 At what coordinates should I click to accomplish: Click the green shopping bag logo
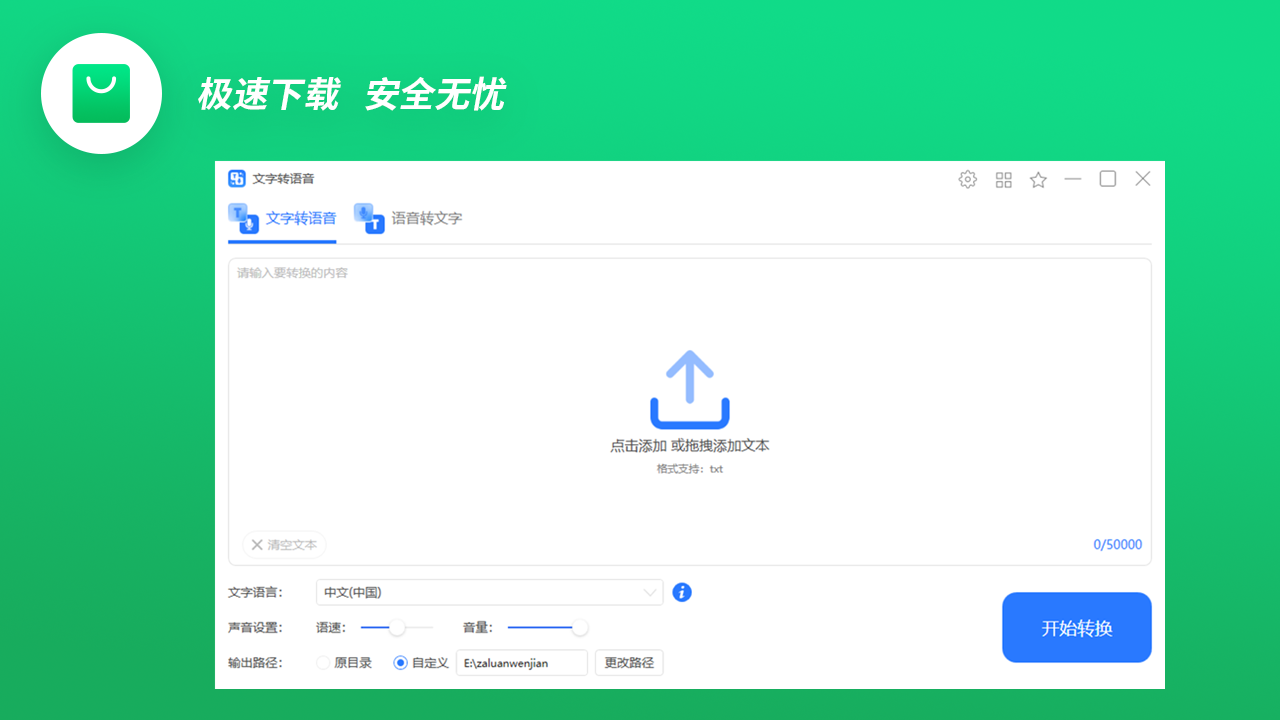101,93
